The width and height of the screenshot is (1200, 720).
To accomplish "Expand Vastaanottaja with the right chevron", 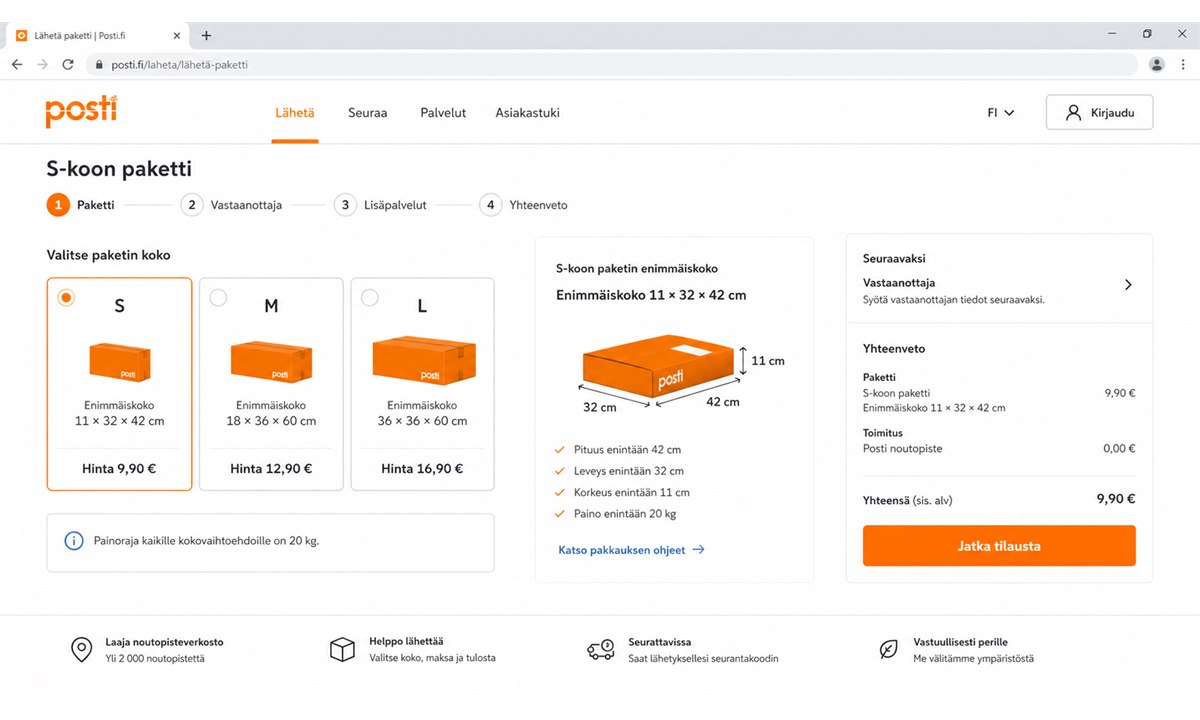I will tap(1128, 285).
